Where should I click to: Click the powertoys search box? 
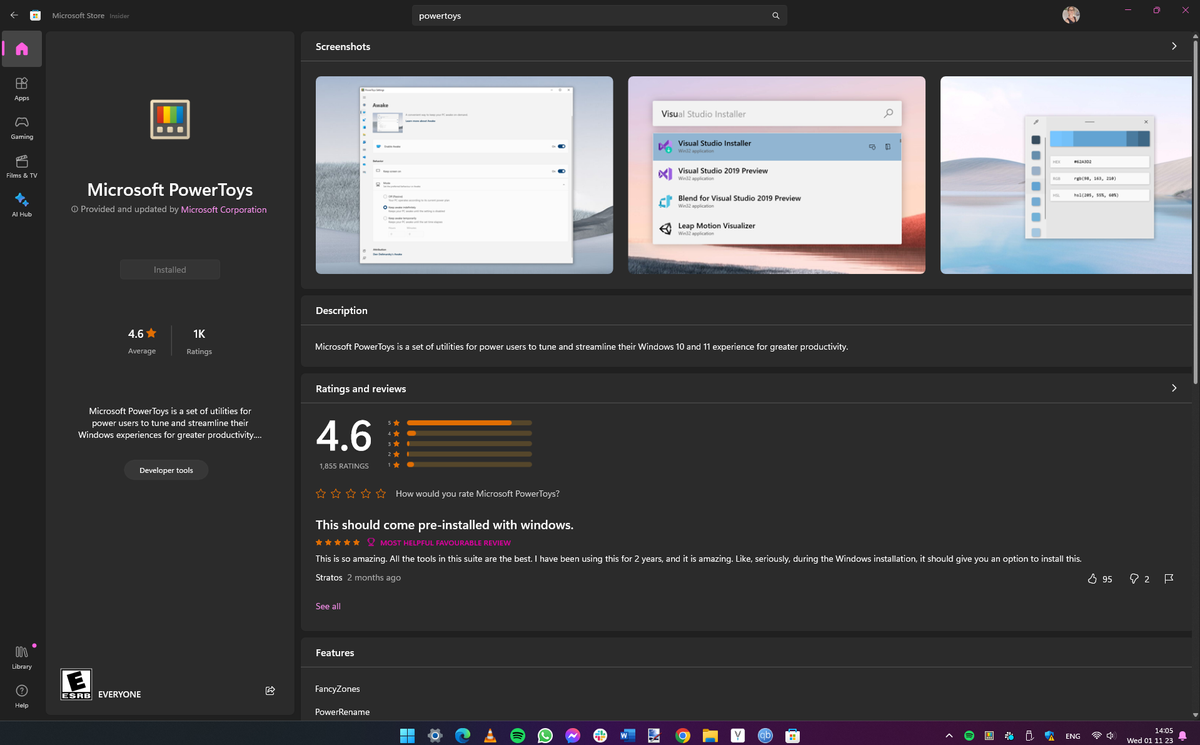pyautogui.click(x=598, y=15)
